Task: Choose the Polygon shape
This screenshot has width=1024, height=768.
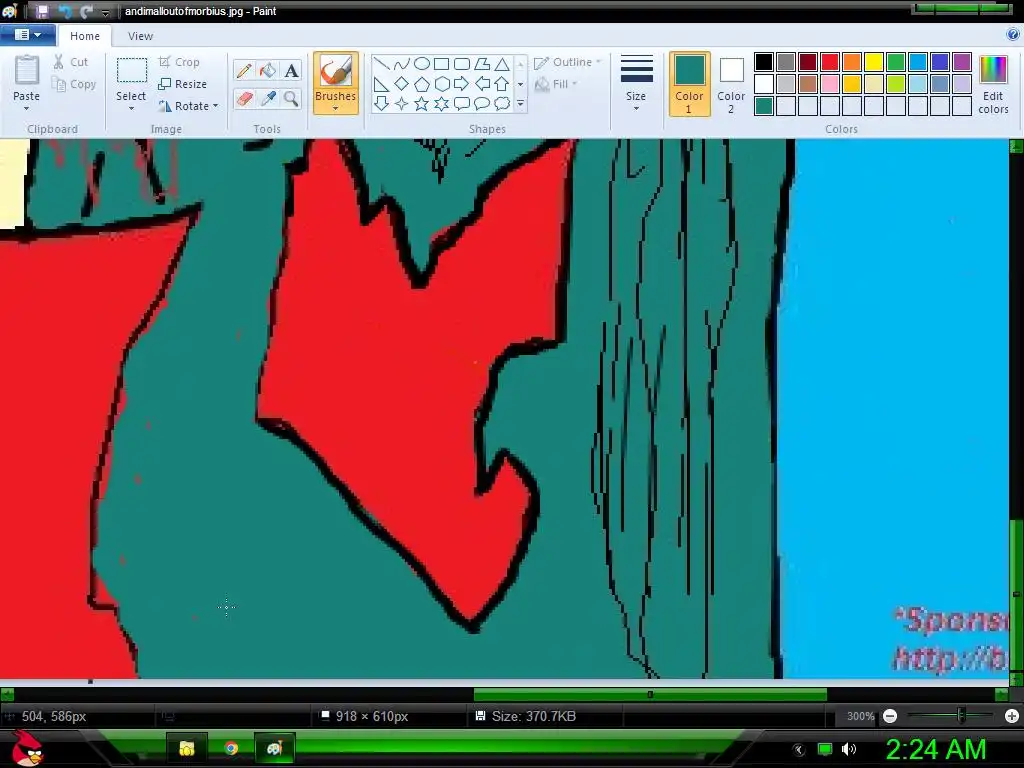Action: [x=482, y=64]
